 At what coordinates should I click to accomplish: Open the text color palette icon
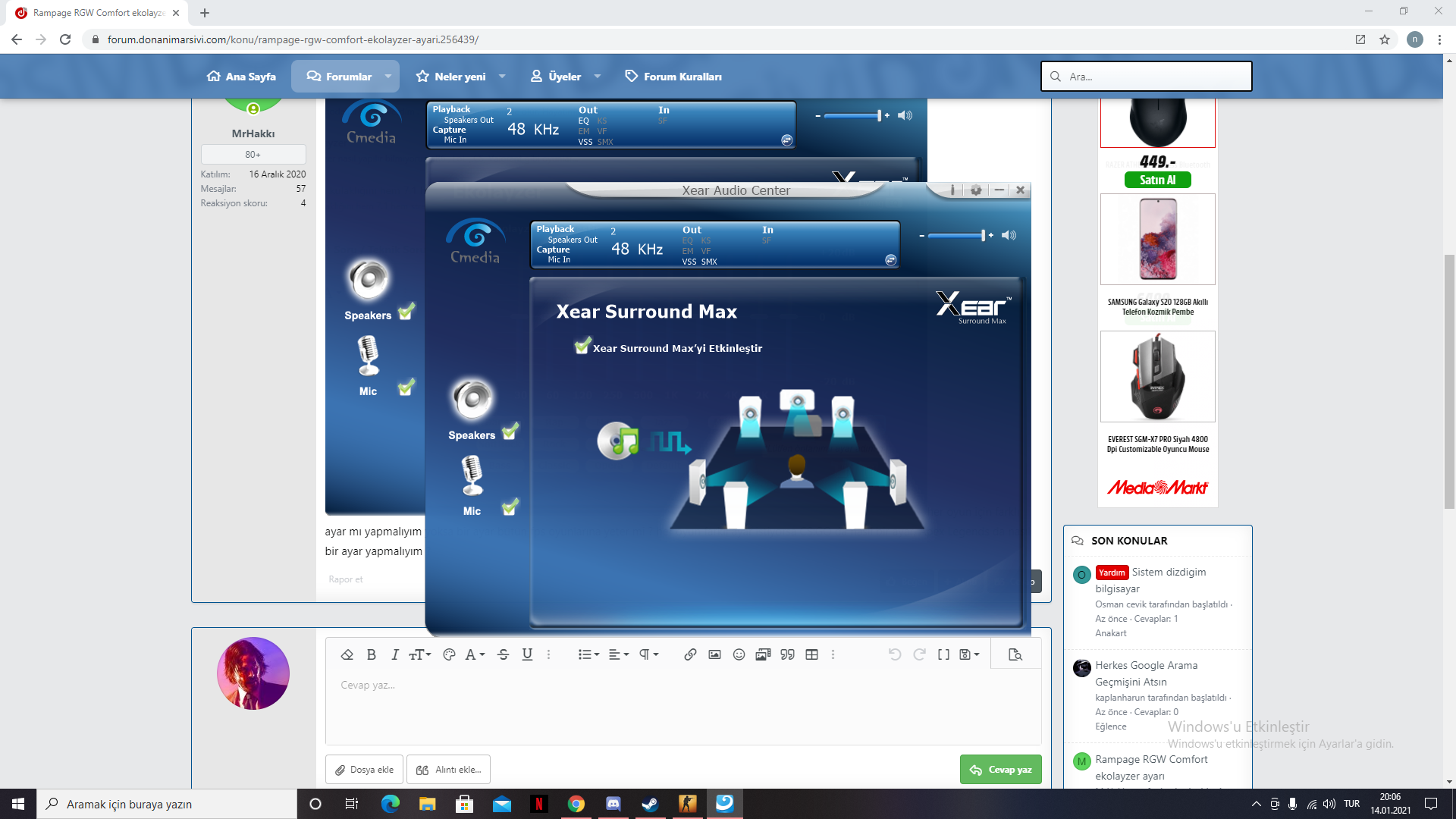click(x=449, y=654)
